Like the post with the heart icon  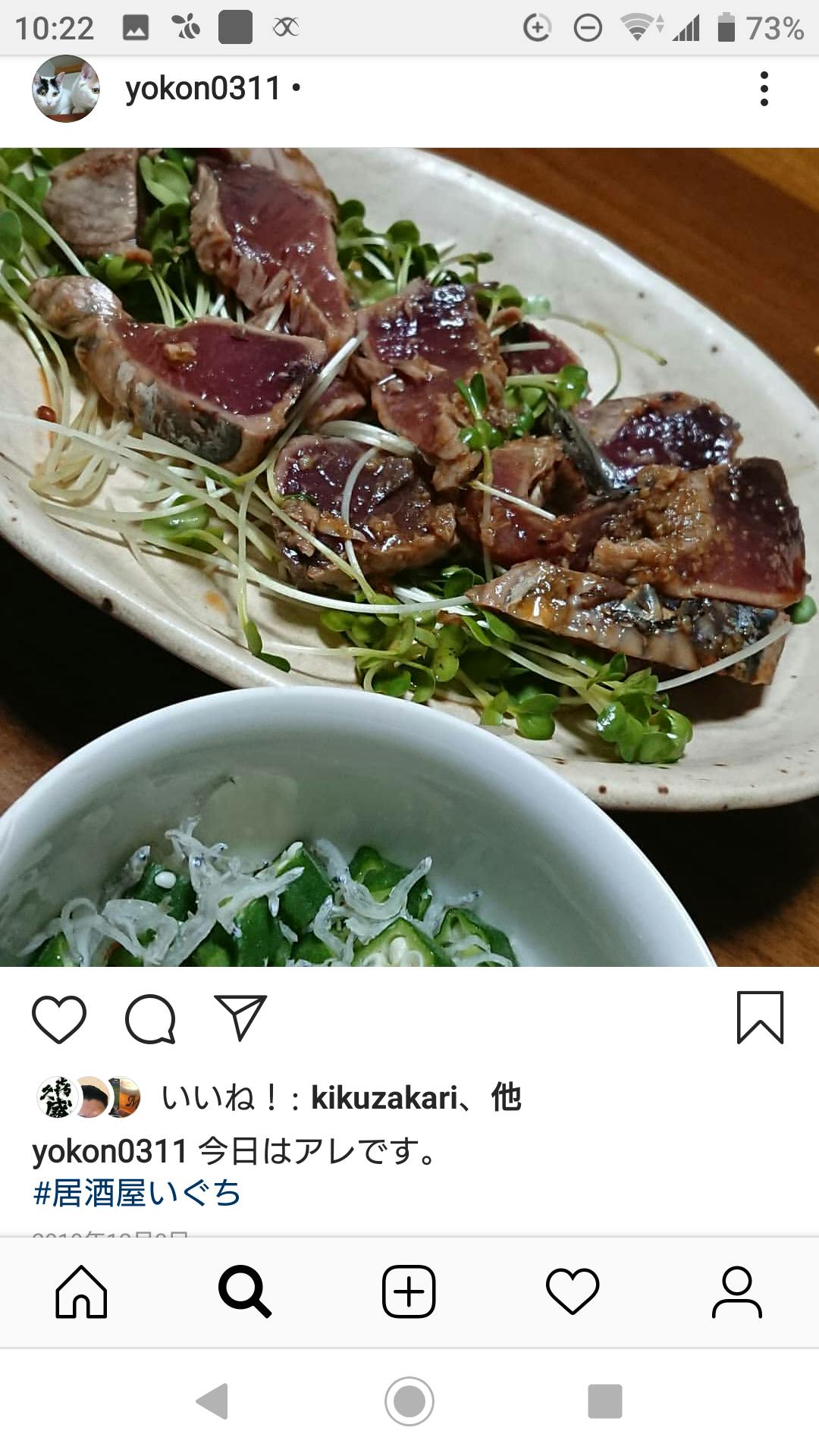[x=59, y=1018]
